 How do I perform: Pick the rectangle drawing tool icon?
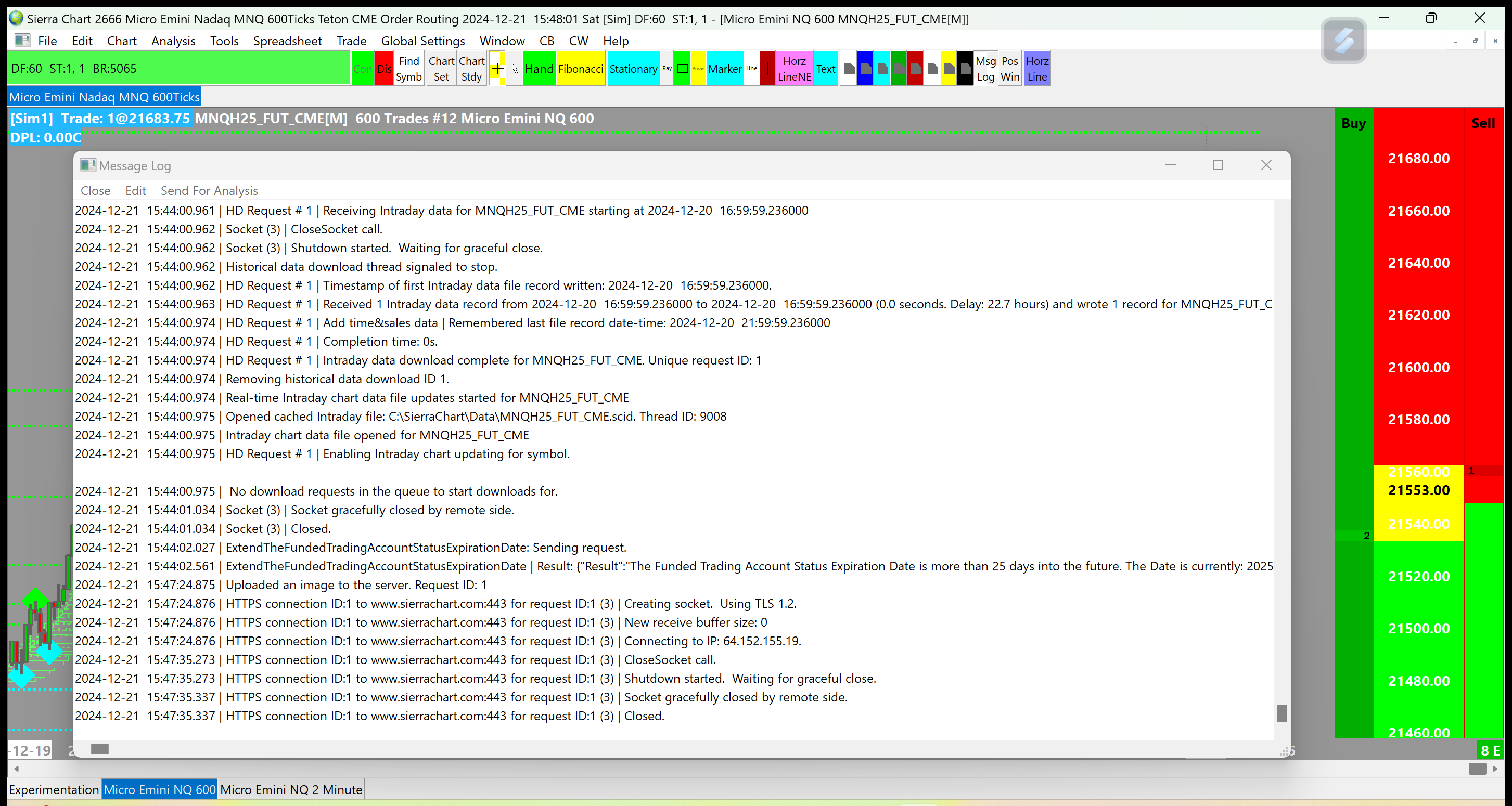pos(682,69)
